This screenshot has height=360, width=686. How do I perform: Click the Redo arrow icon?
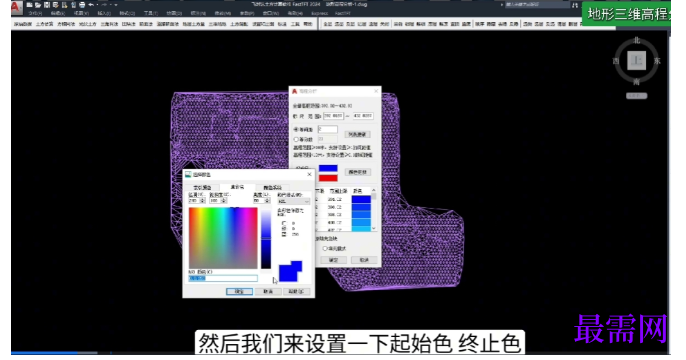(x=105, y=5)
